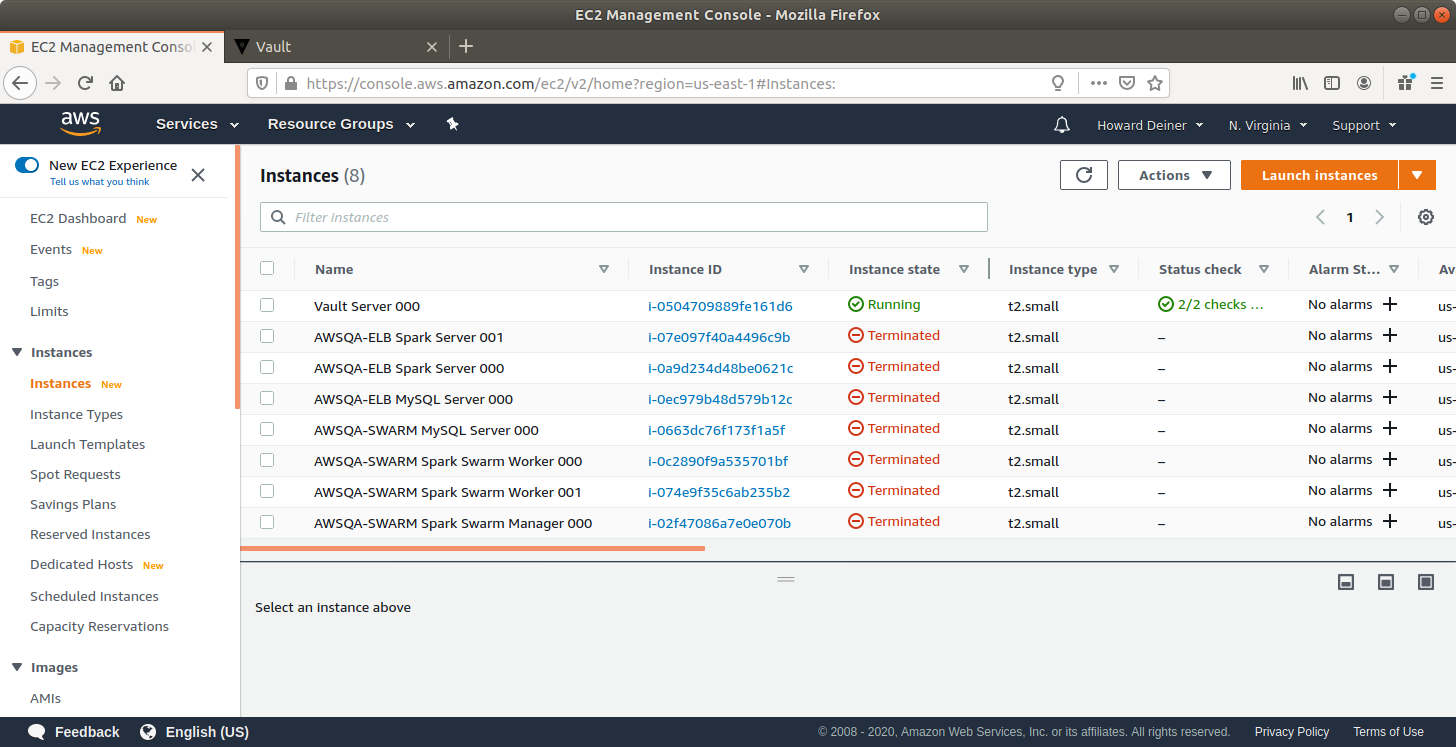Viewport: 1456px width, 747px height.
Task: Select AWSQA-SWARM MySQL Server 000 checkbox
Action: tap(267, 429)
